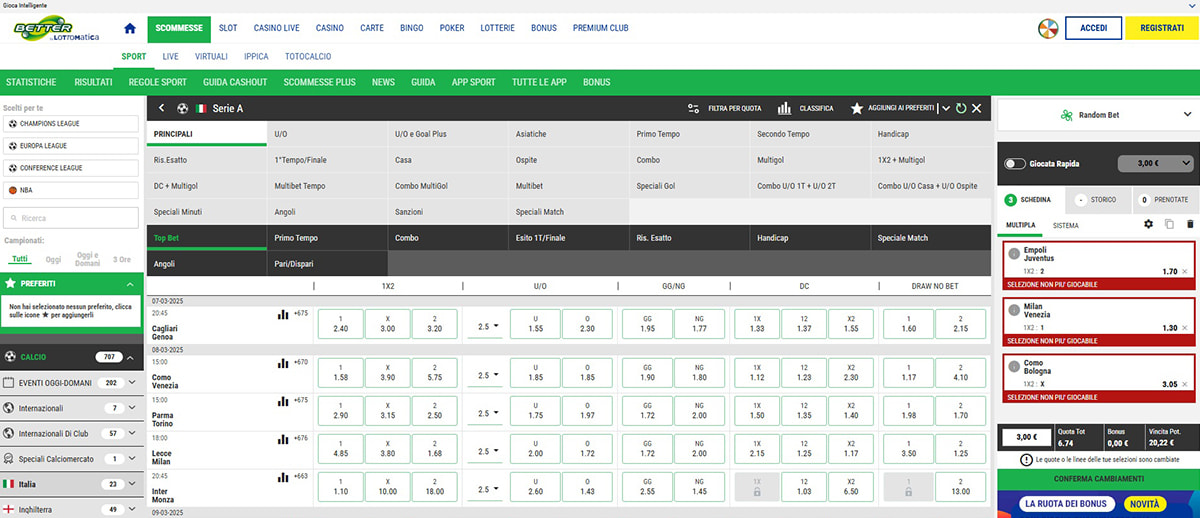The width and height of the screenshot is (1200, 518).
Task: Confirm changes with Conferma Cambiamenti
Action: [1098, 479]
